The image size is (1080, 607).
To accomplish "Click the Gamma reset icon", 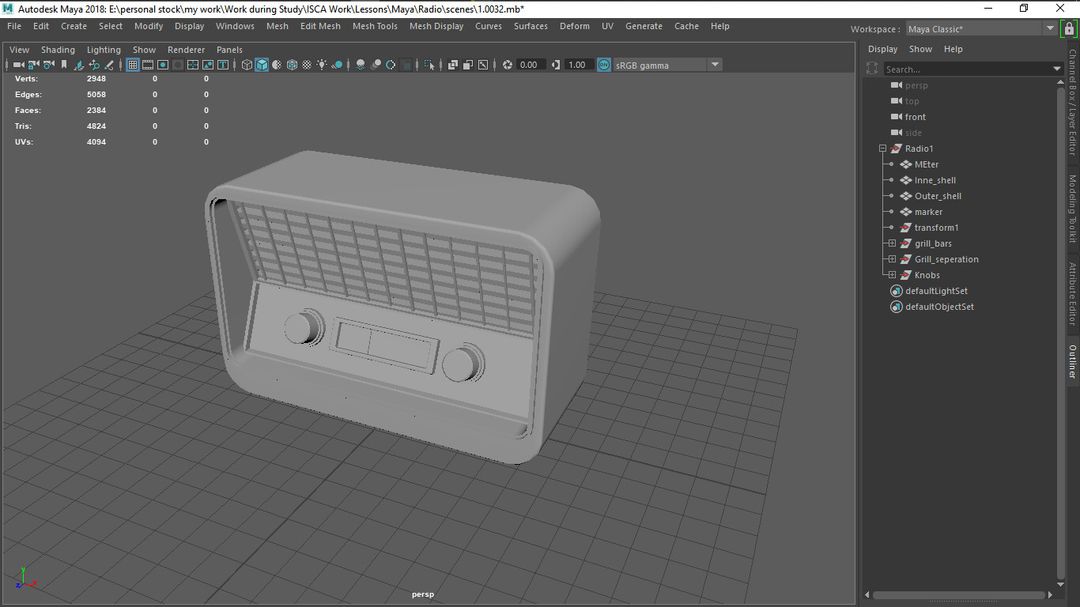I will (556, 65).
